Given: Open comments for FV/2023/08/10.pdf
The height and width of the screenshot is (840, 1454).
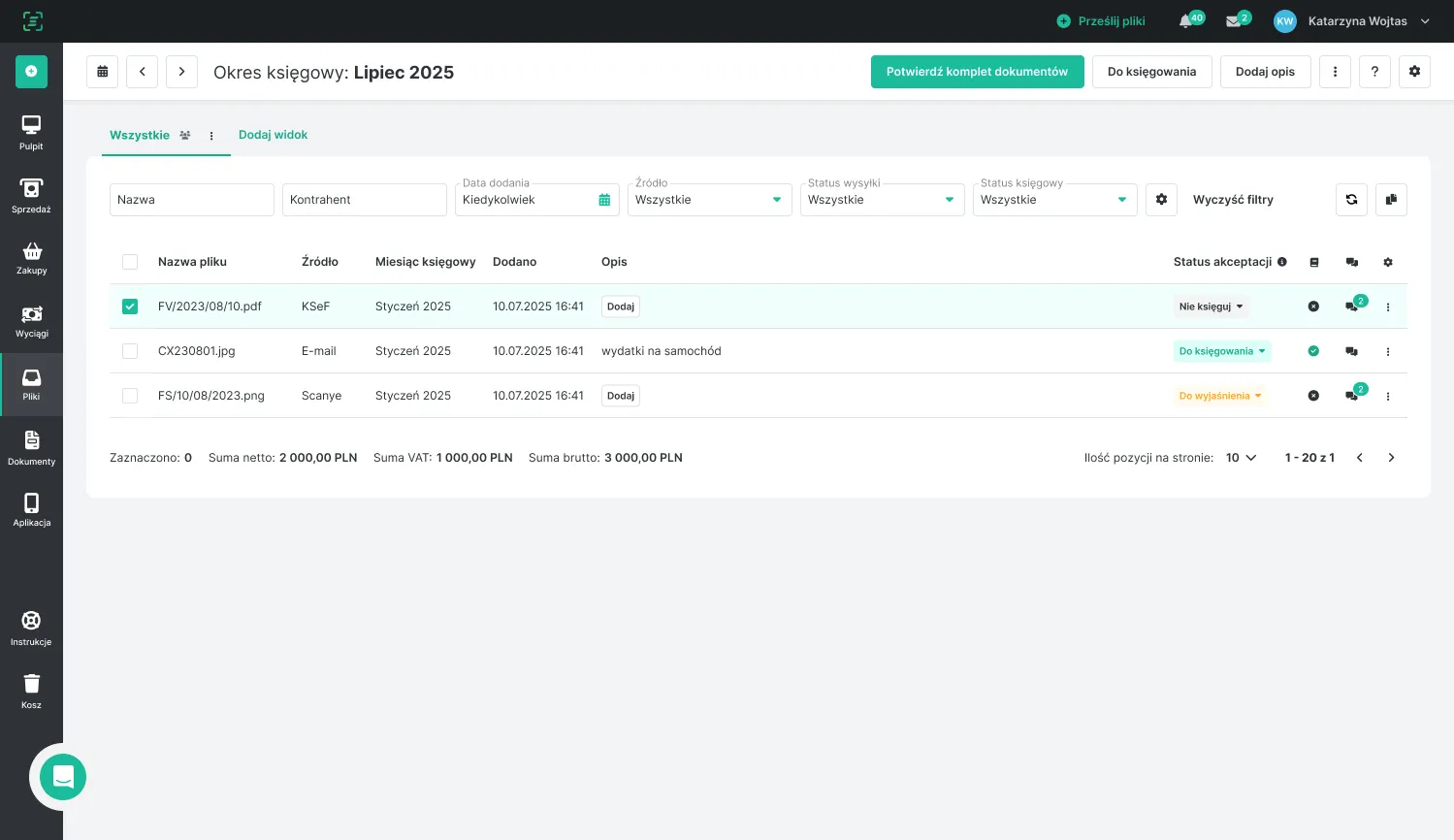Looking at the screenshot, I should (1352, 307).
